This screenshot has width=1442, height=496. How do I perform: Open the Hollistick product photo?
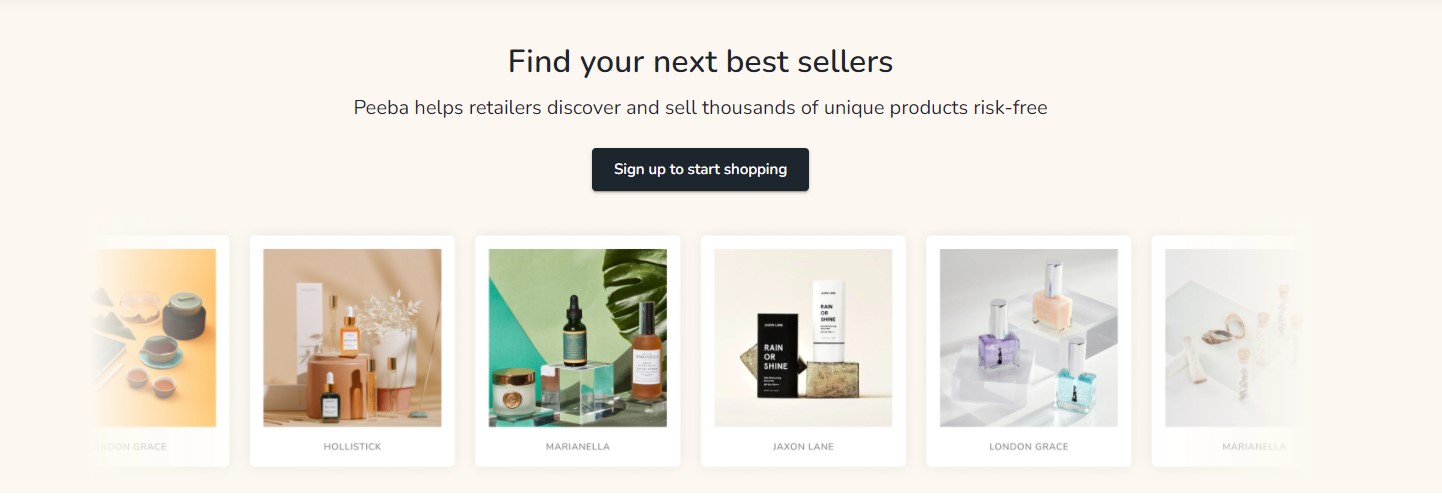[x=352, y=338]
